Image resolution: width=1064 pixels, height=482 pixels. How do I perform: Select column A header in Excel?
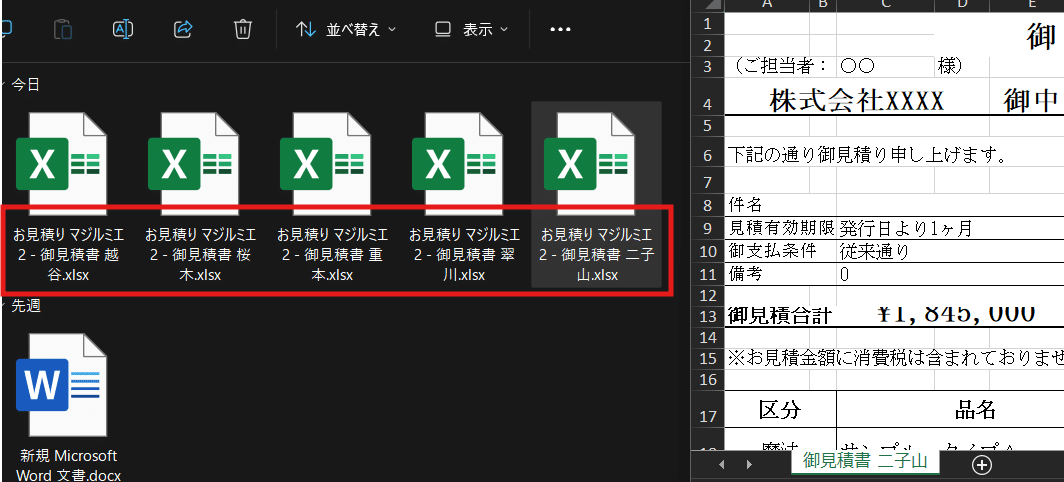[x=768, y=4]
